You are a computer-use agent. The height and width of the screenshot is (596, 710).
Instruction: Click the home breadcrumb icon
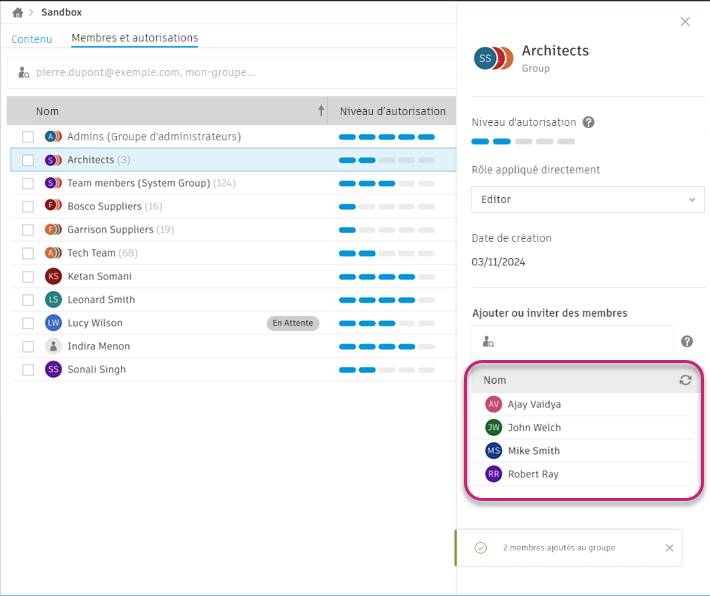[18, 13]
